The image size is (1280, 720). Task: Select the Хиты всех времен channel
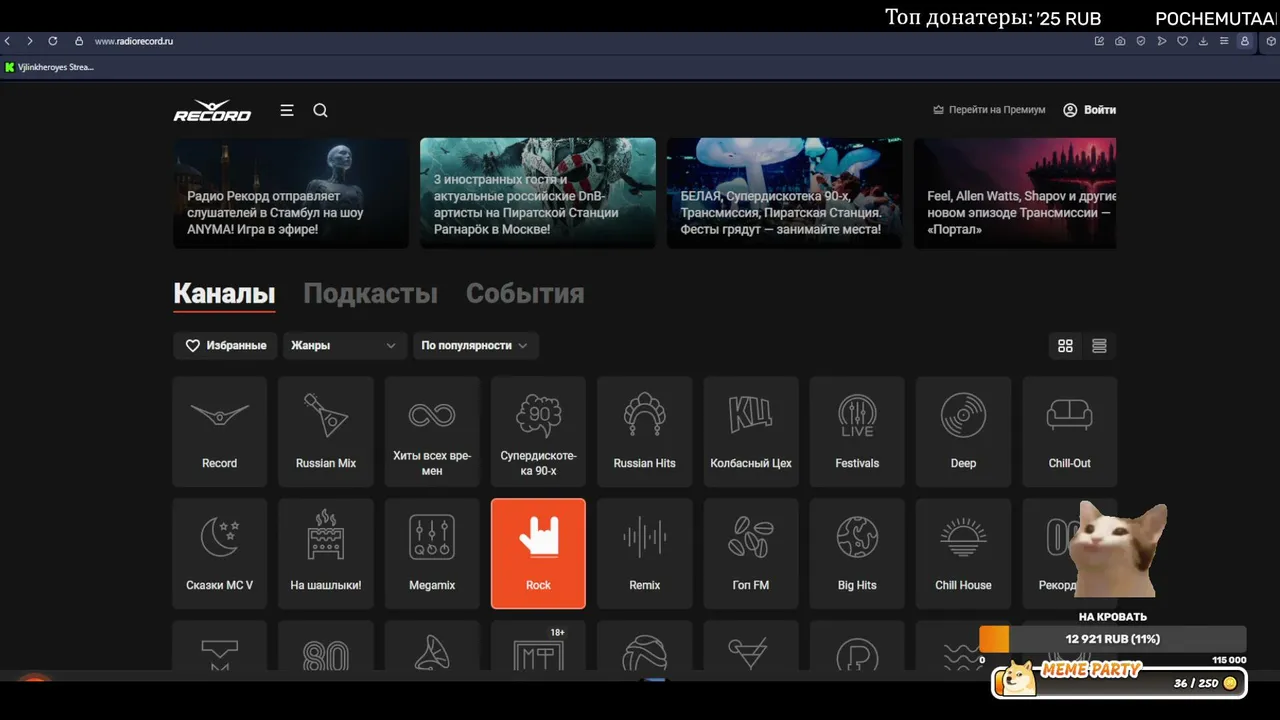point(432,431)
